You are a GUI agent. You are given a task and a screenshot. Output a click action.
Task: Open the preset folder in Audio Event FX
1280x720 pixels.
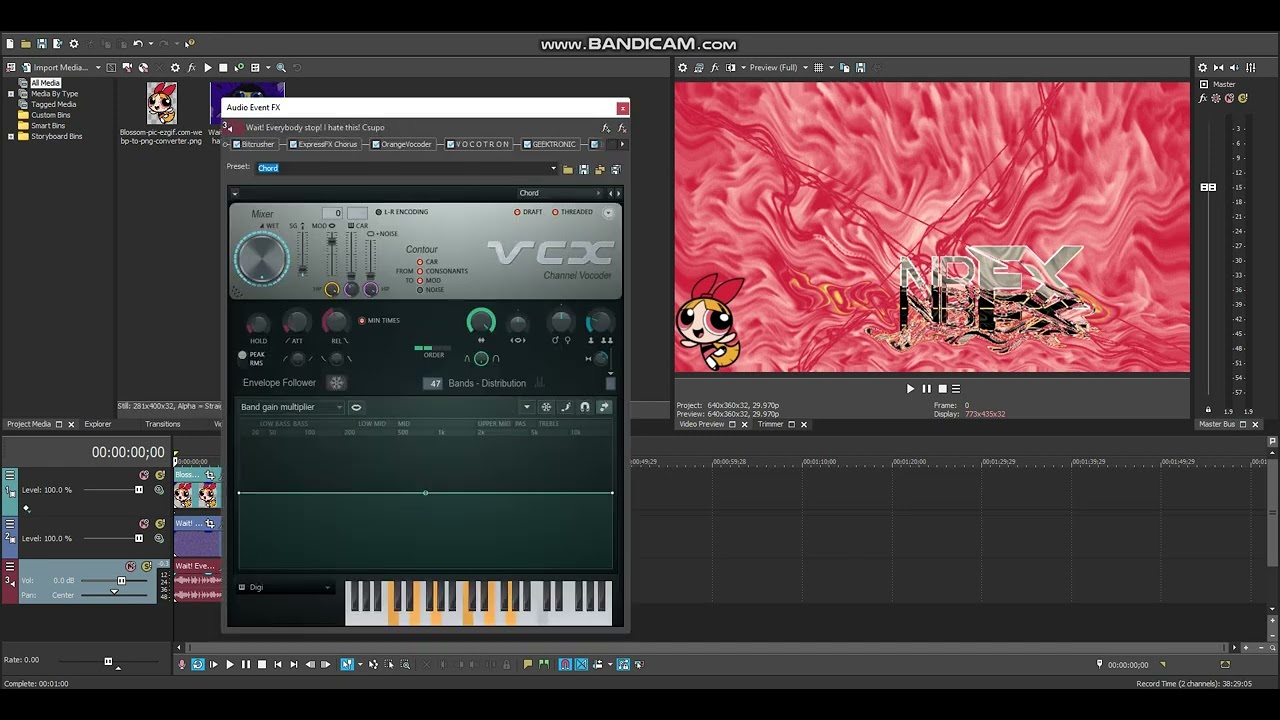[567, 169]
